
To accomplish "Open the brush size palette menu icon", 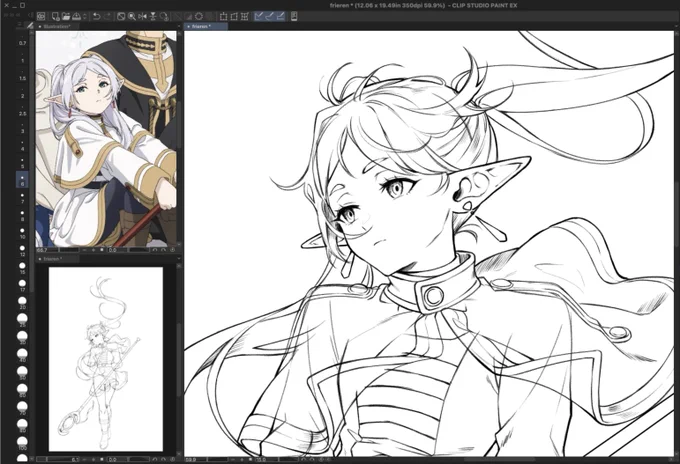I will (x=19, y=25).
